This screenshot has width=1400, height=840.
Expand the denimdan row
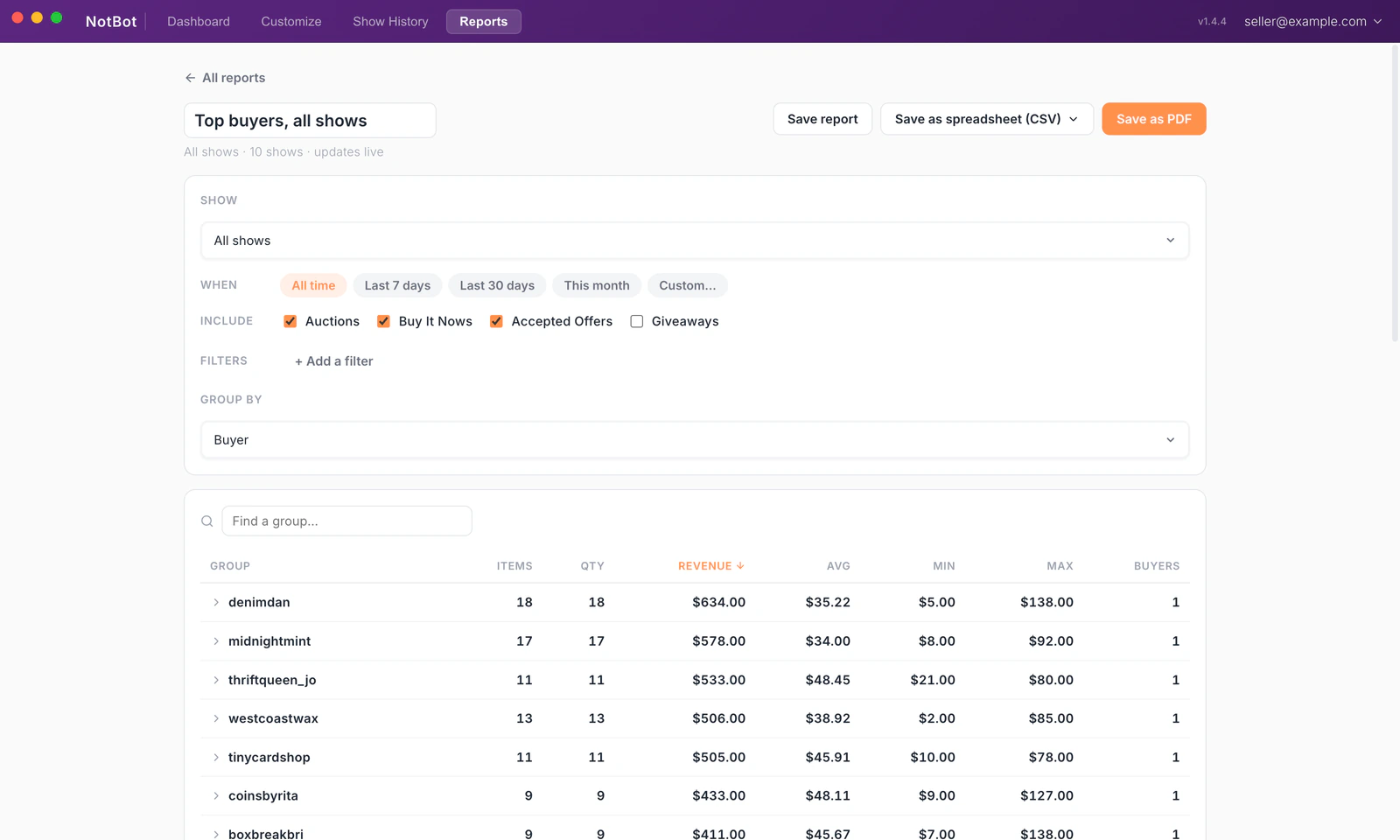[x=216, y=602]
